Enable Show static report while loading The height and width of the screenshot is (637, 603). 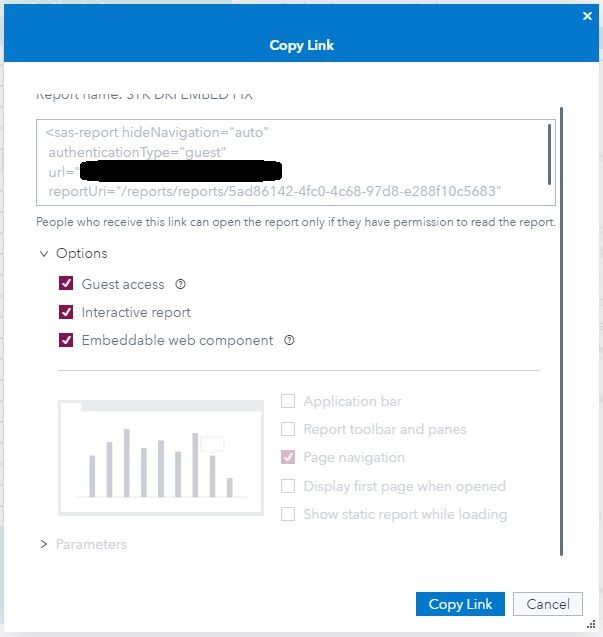coord(288,514)
